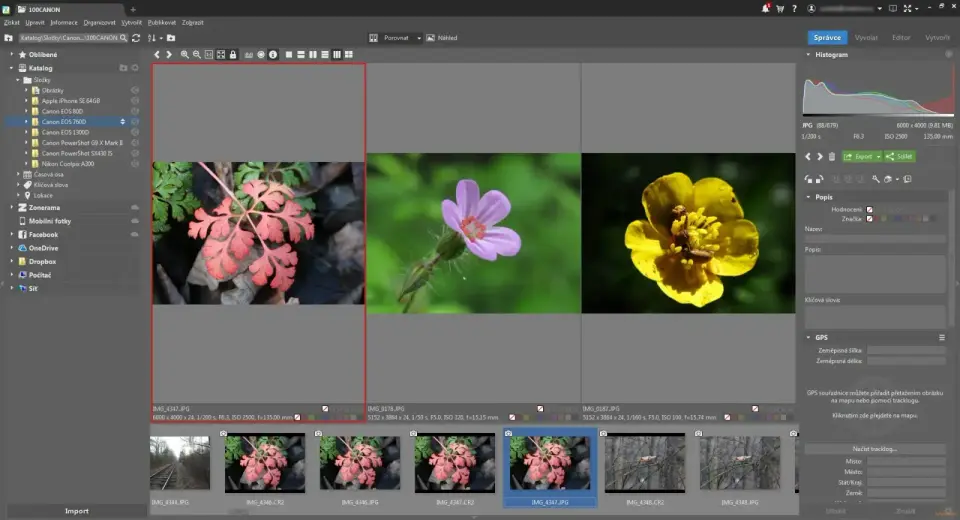Click the green Sdílet button
This screenshot has width=960, height=520.
pyautogui.click(x=900, y=156)
